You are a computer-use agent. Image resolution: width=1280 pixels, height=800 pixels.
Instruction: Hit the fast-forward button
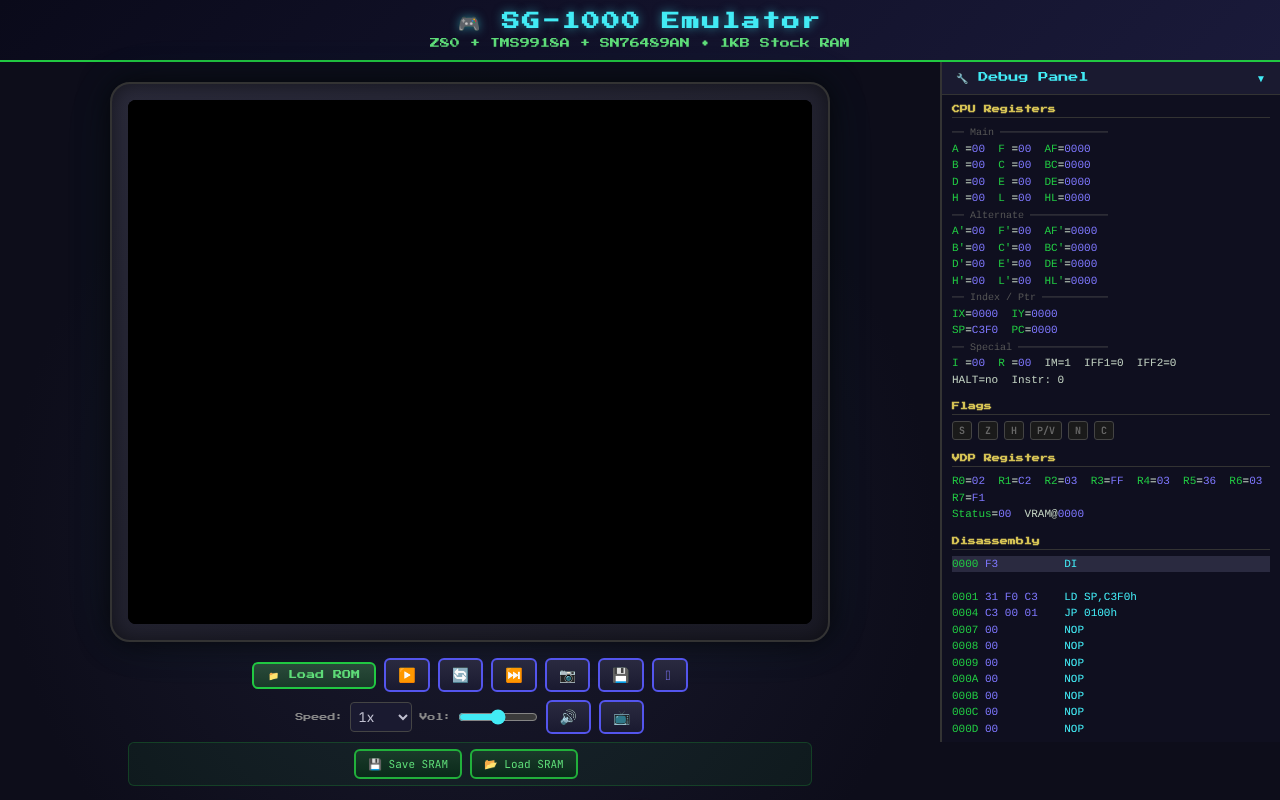tap(514, 675)
